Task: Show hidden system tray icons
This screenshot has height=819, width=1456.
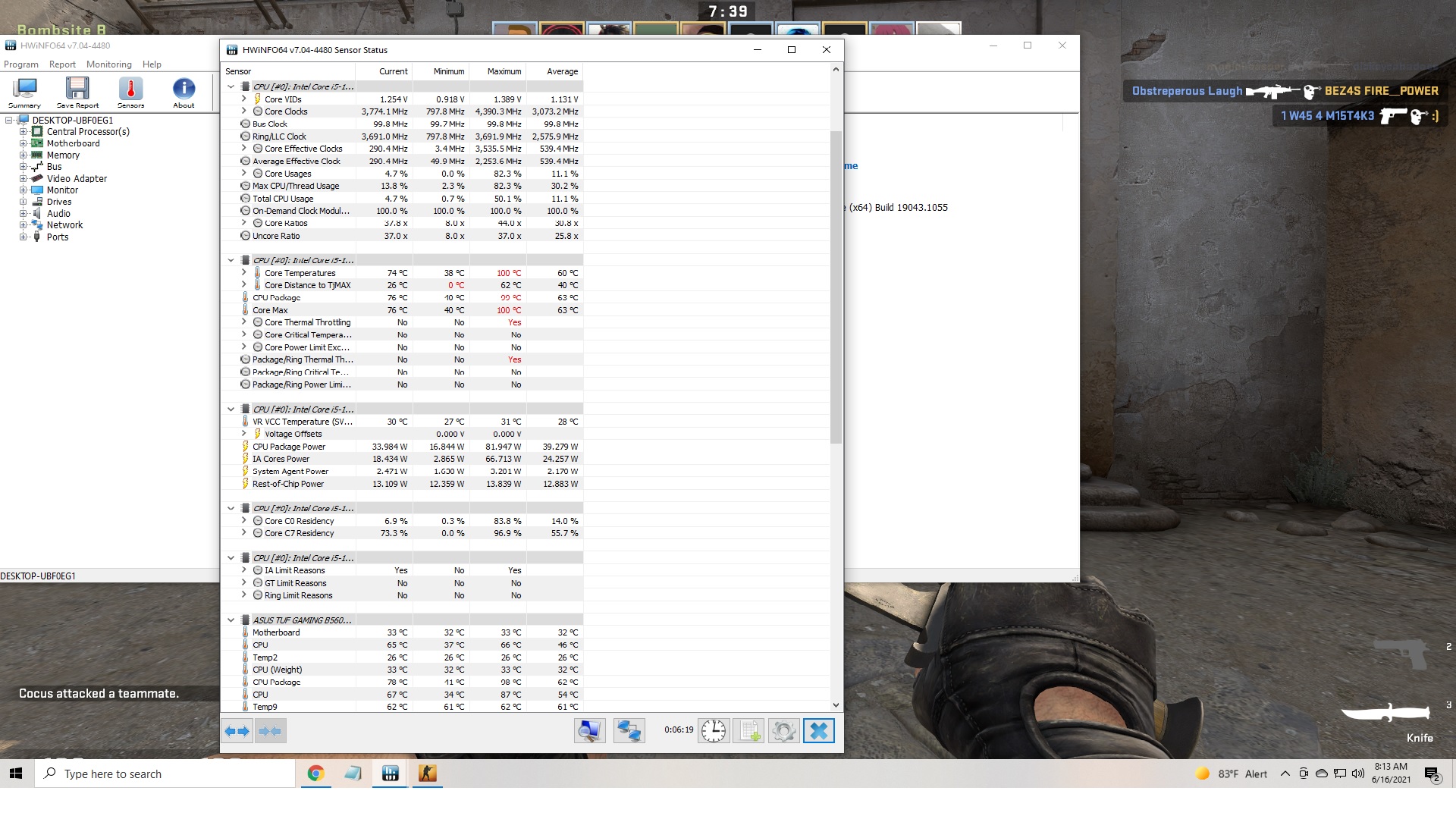Action: pyautogui.click(x=1285, y=774)
